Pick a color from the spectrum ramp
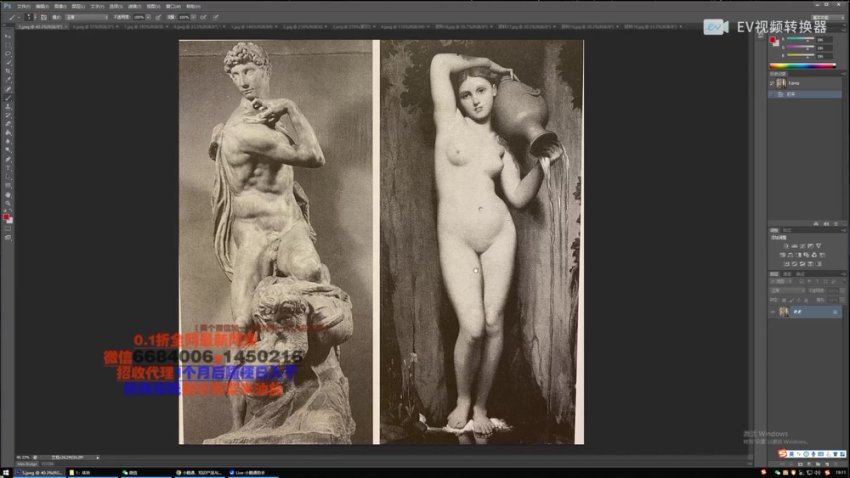This screenshot has width=850, height=478. (802, 66)
